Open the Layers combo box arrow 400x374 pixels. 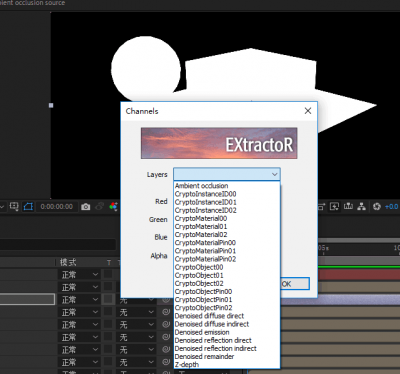[x=274, y=174]
